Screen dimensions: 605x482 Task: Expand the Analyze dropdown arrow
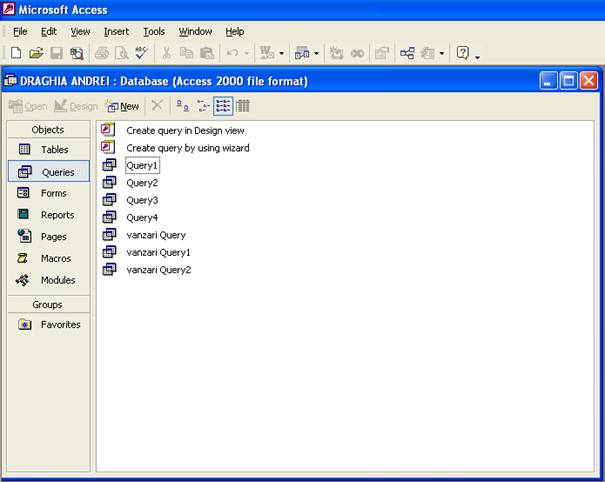click(x=317, y=53)
